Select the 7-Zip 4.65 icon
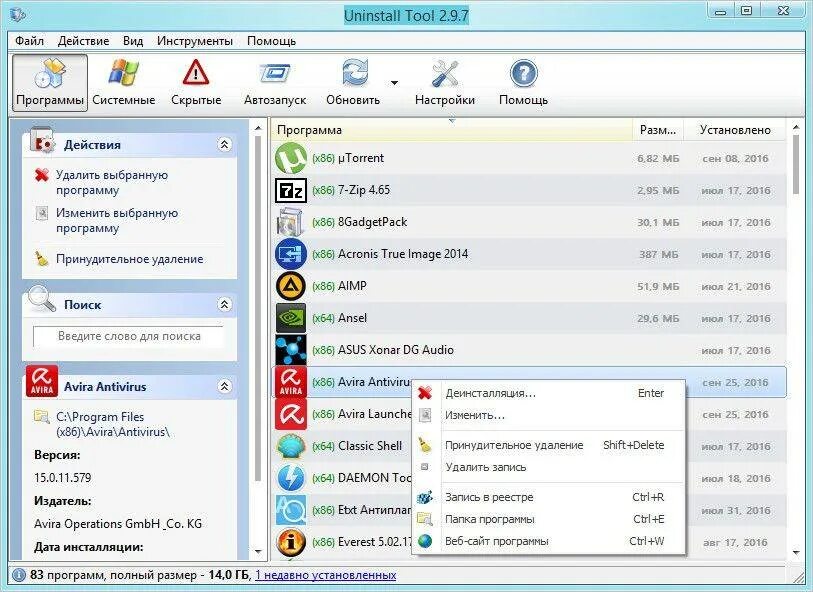Image resolution: width=813 pixels, height=592 pixels. tap(290, 190)
